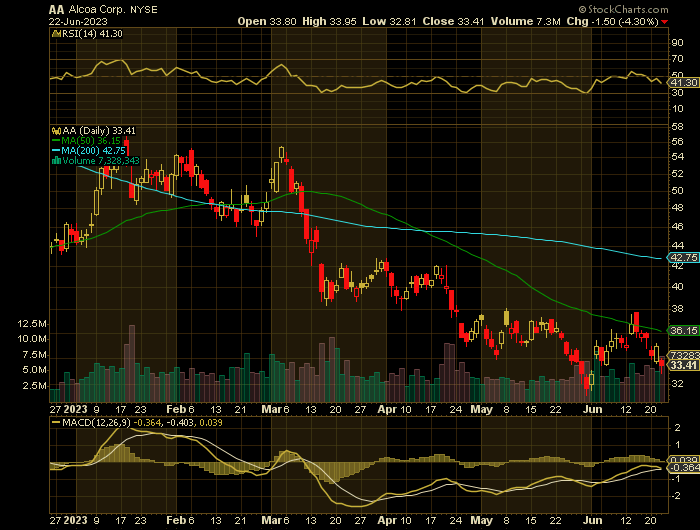This screenshot has height=530, width=700.
Task: Click the Feb label under the price chart
Action: click(x=176, y=409)
